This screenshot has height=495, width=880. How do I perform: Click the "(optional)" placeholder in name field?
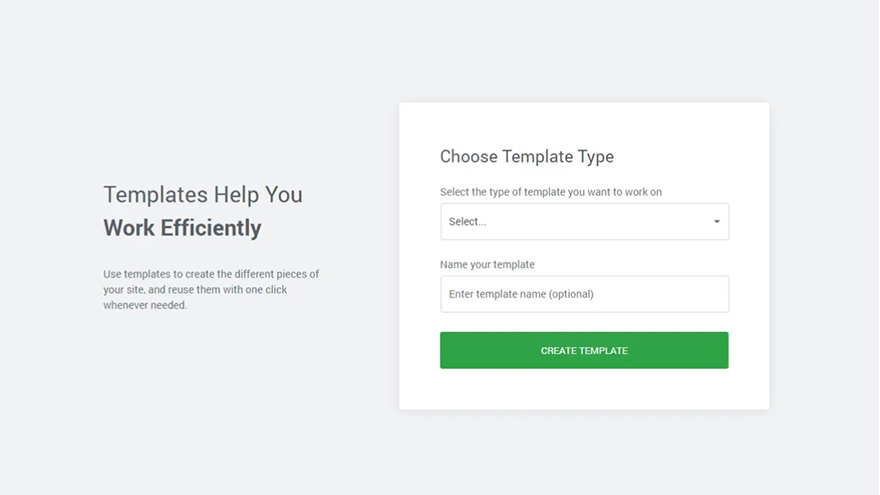570,294
